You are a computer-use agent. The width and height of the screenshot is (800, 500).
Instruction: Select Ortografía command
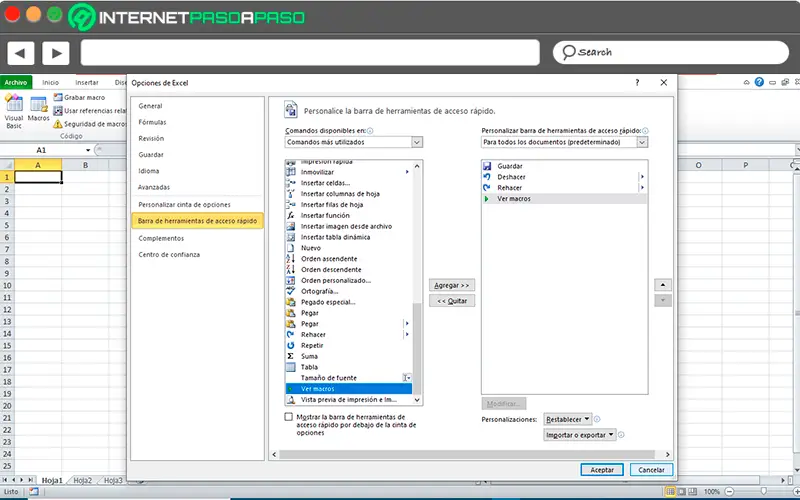[x=348, y=291]
